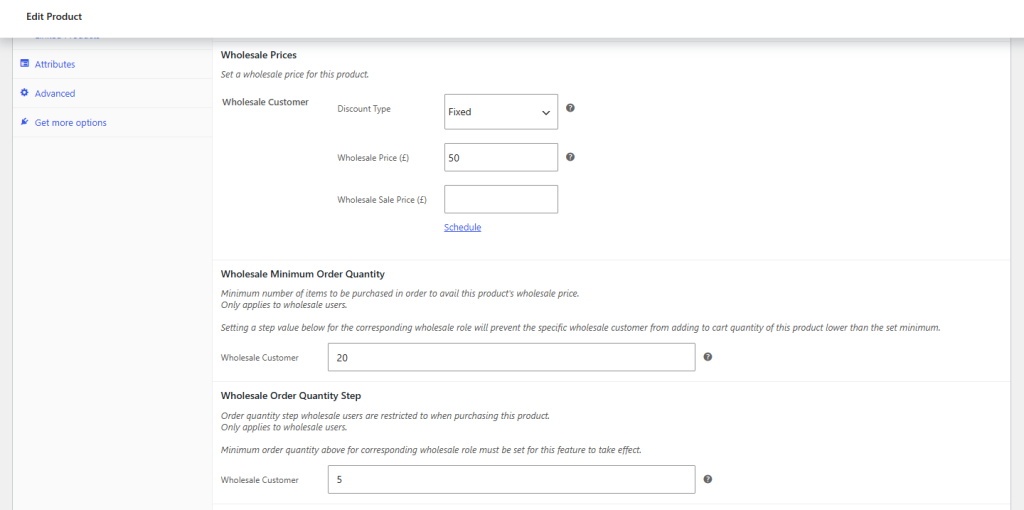Click the Attributes table icon in sidebar
Viewport: 1024px width, 510px height.
25,64
